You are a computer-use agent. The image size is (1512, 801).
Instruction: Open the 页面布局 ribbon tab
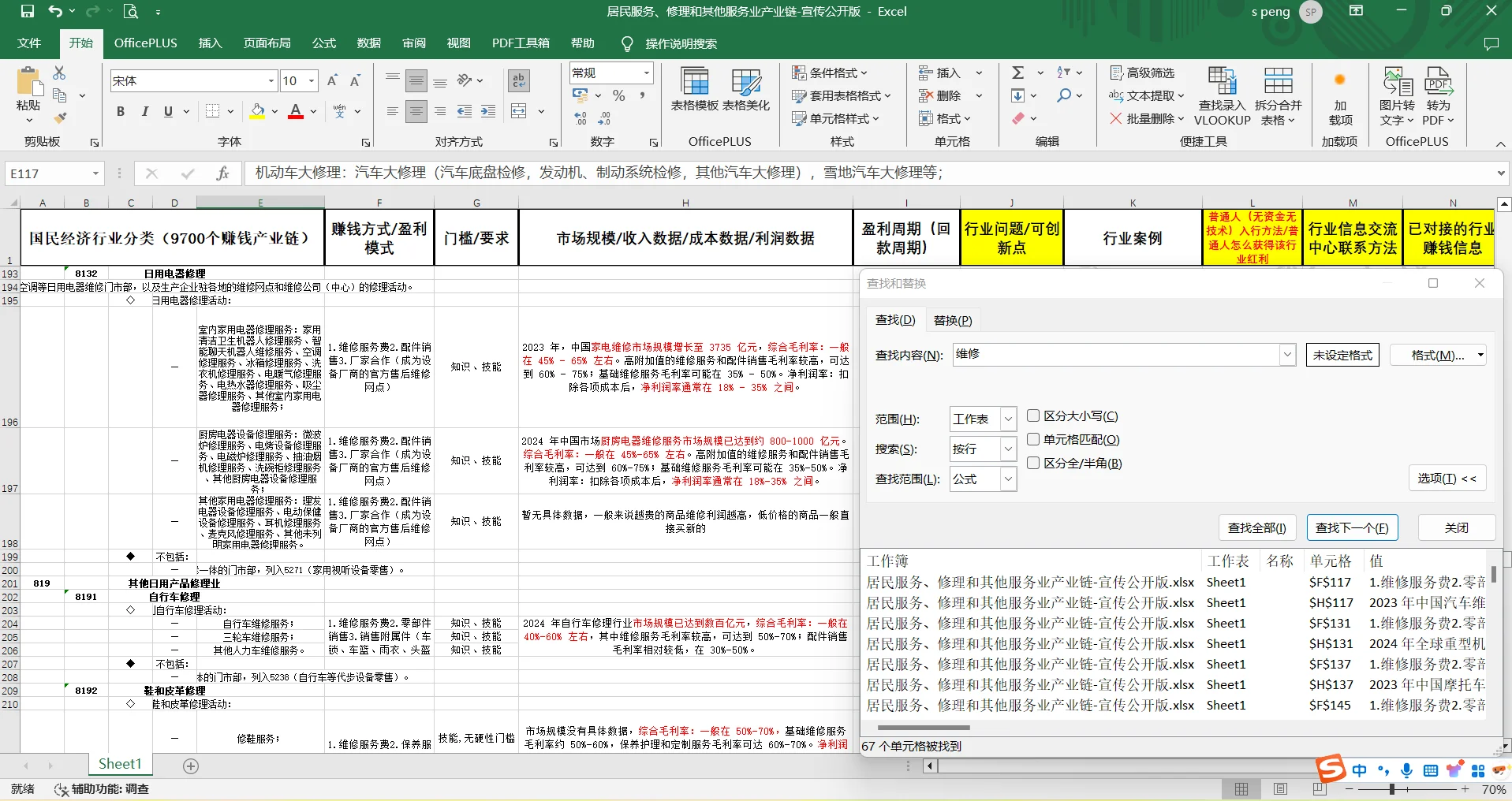click(x=267, y=43)
